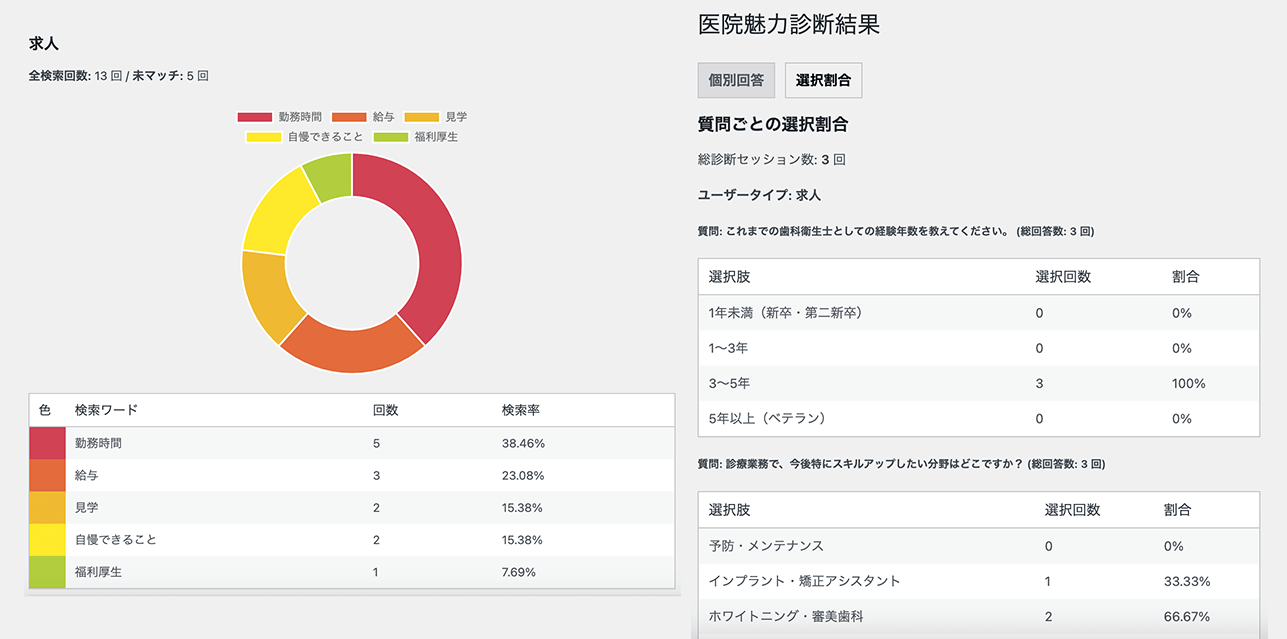Select ホワイトニング・審美歯科 option row
This screenshot has width=1287, height=639.
979,616
